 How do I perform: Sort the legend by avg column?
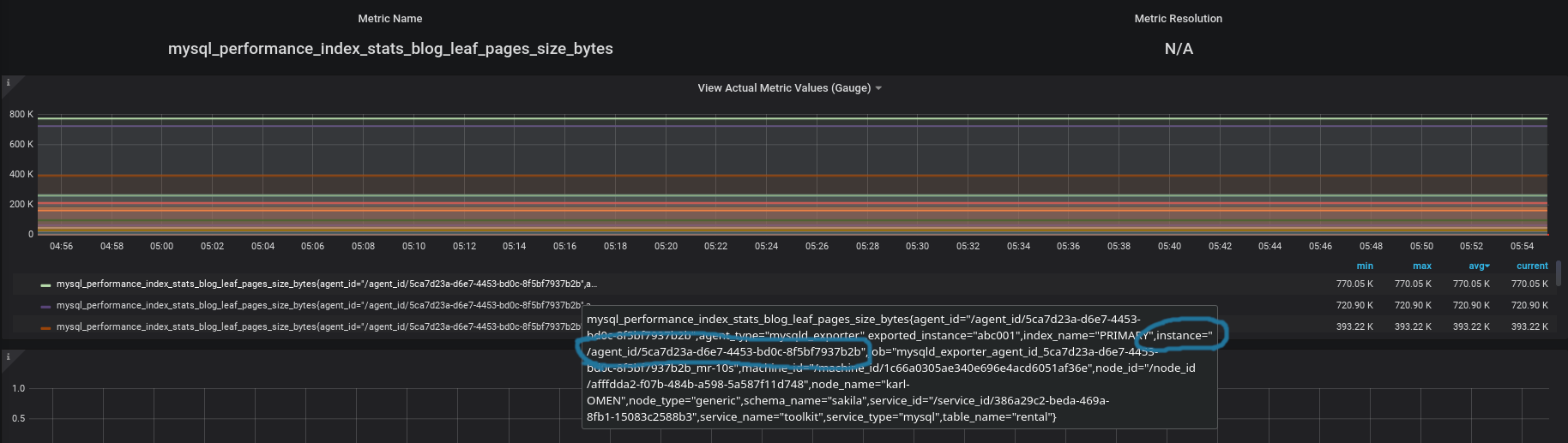pos(1479,266)
